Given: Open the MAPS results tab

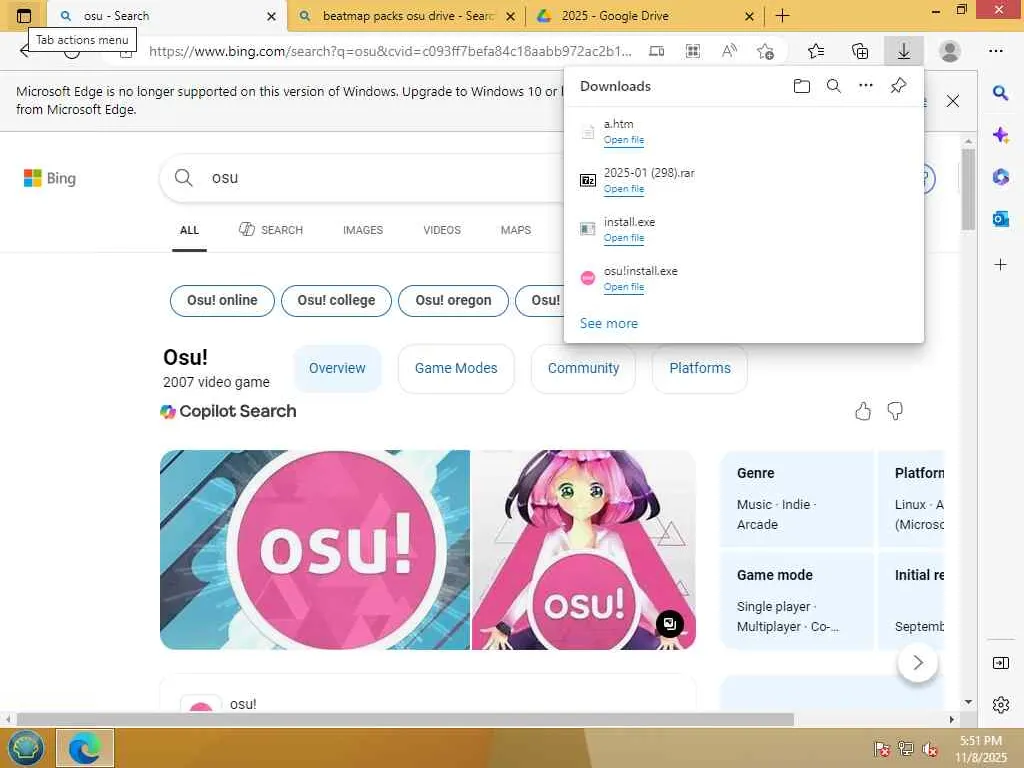Looking at the screenshot, I should 516,230.
